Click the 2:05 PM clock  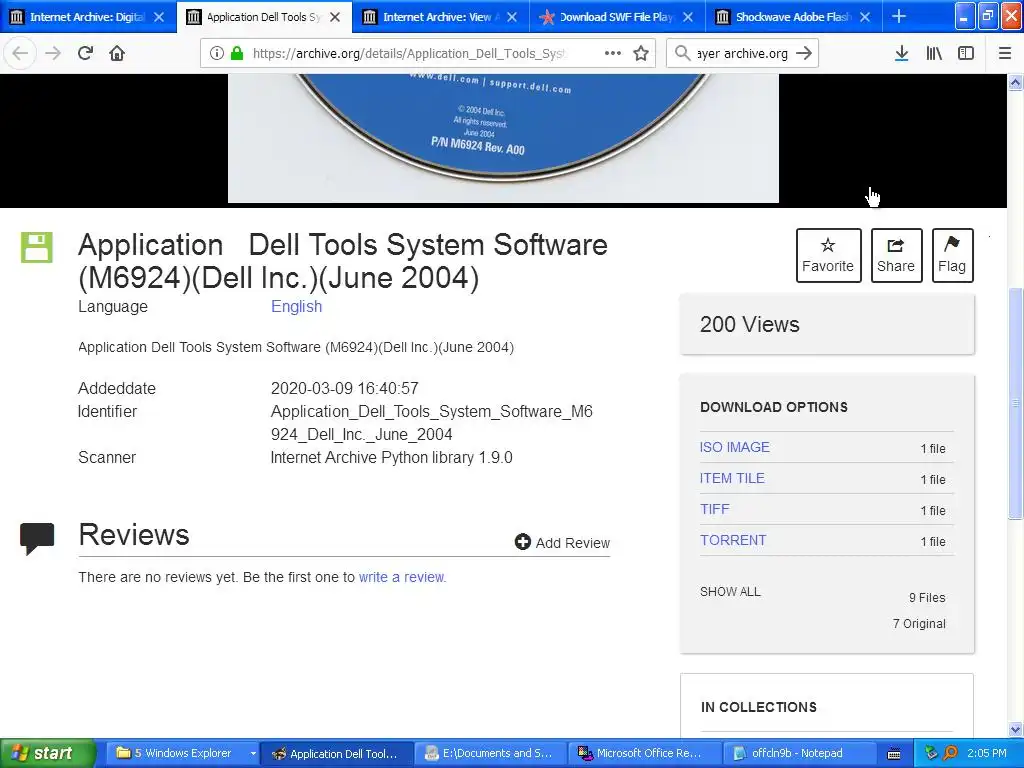pos(987,753)
